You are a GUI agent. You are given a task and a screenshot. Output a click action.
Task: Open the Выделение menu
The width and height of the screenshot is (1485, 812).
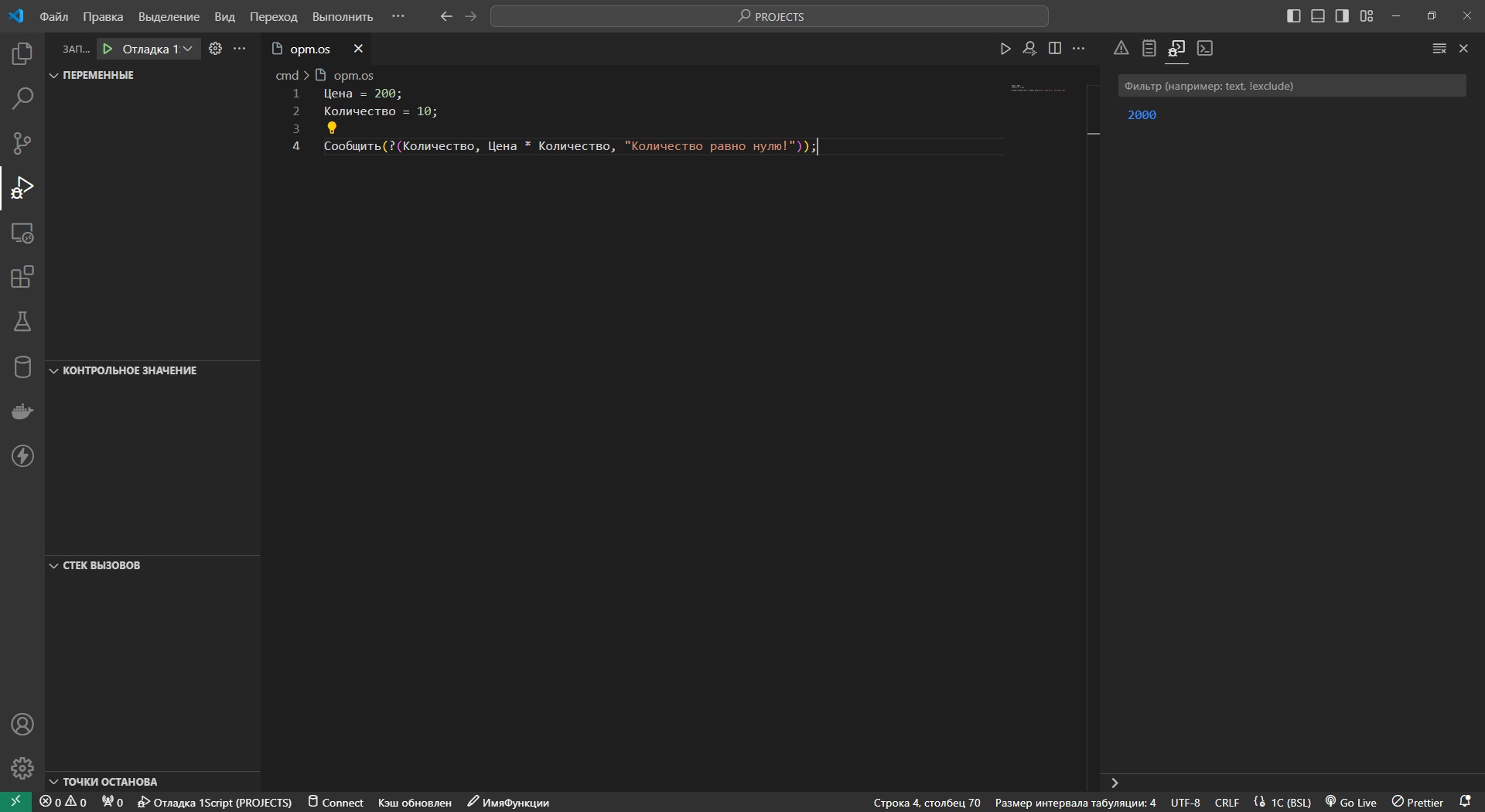[169, 16]
